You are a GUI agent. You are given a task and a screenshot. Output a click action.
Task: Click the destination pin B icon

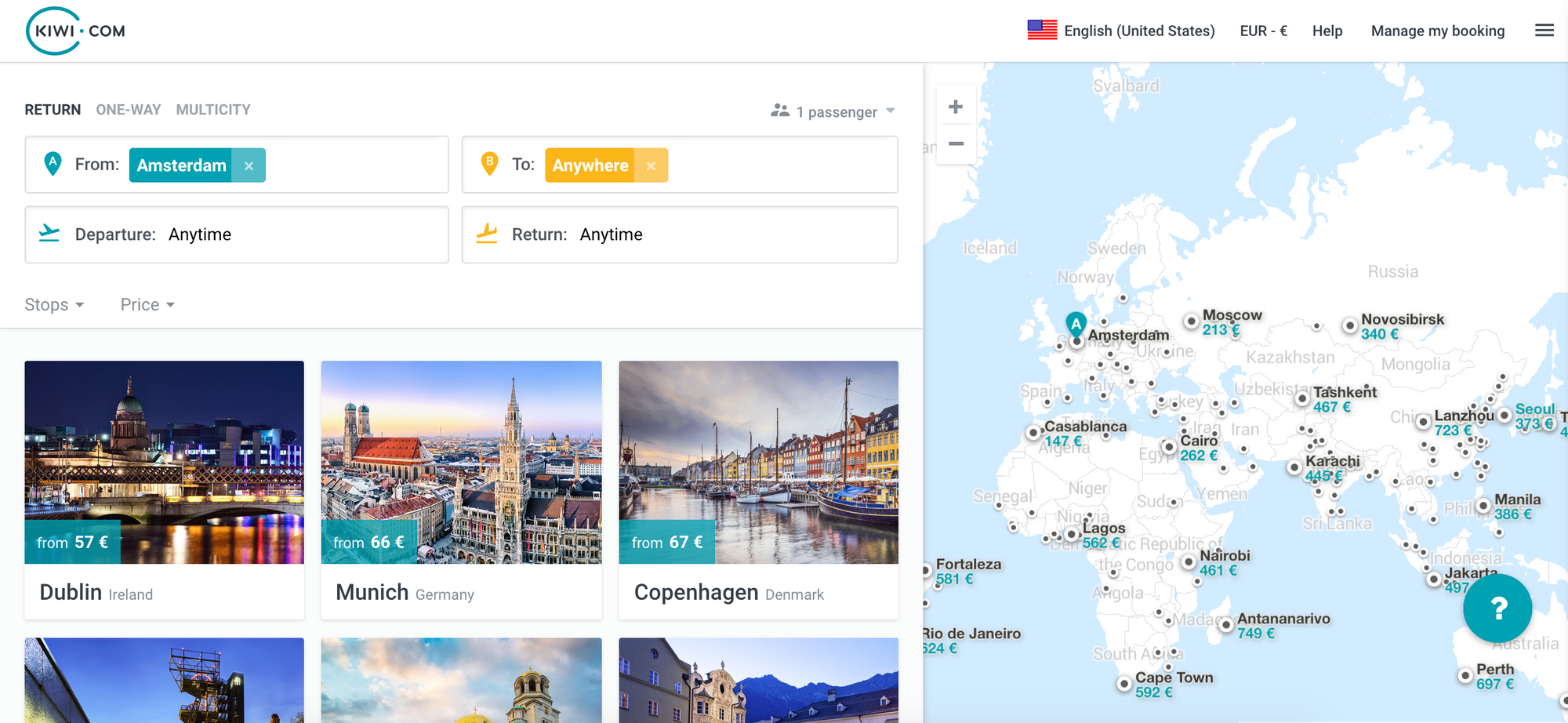point(489,164)
